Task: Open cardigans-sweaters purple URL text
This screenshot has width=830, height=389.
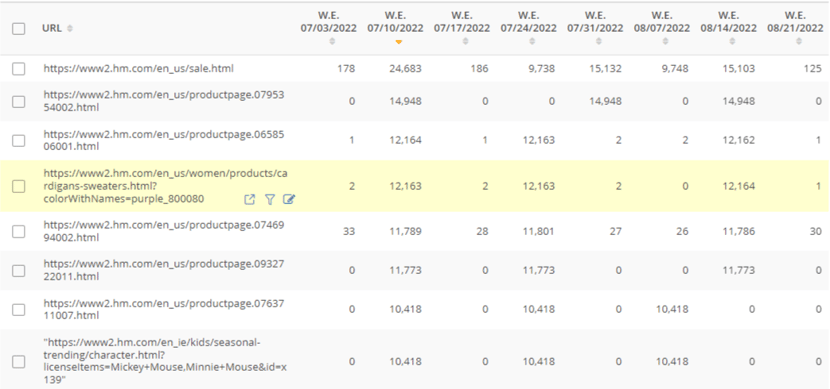Action: (166, 186)
